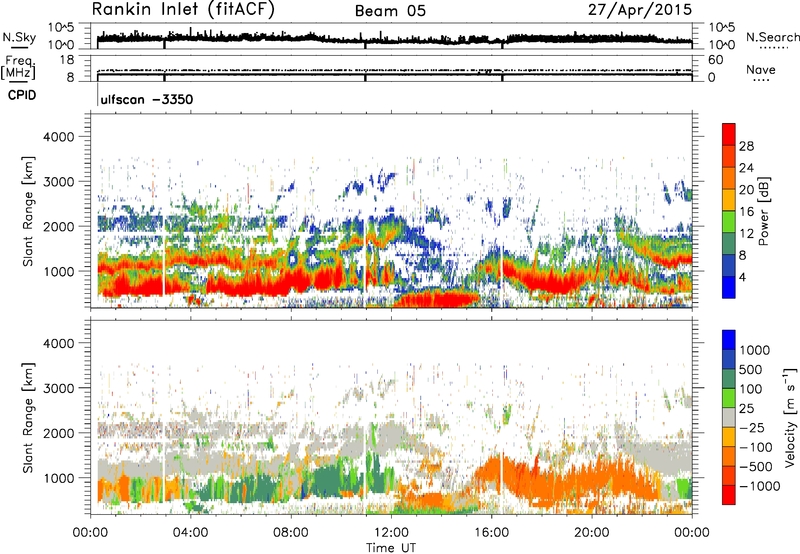Image resolution: width=800 pixels, height=554 pixels.
Task: Click the 'N.Search' legend label
Action: point(772,37)
